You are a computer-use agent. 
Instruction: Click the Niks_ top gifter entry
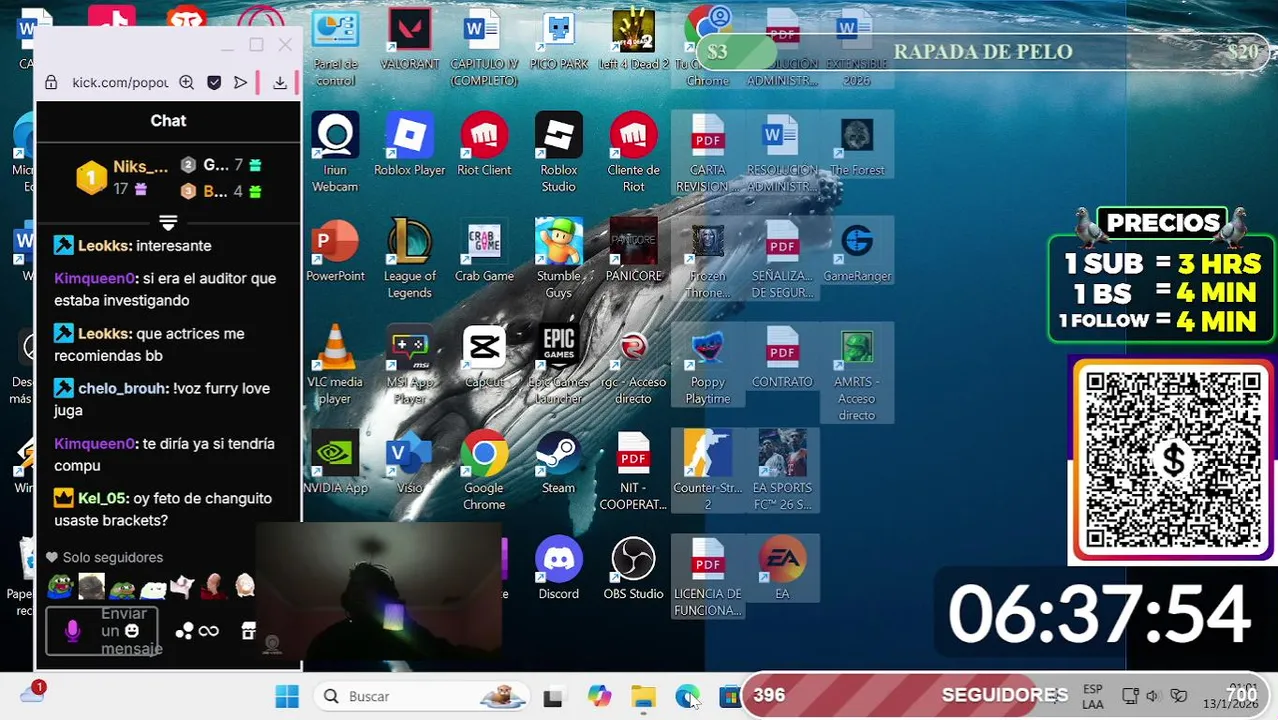click(123, 177)
